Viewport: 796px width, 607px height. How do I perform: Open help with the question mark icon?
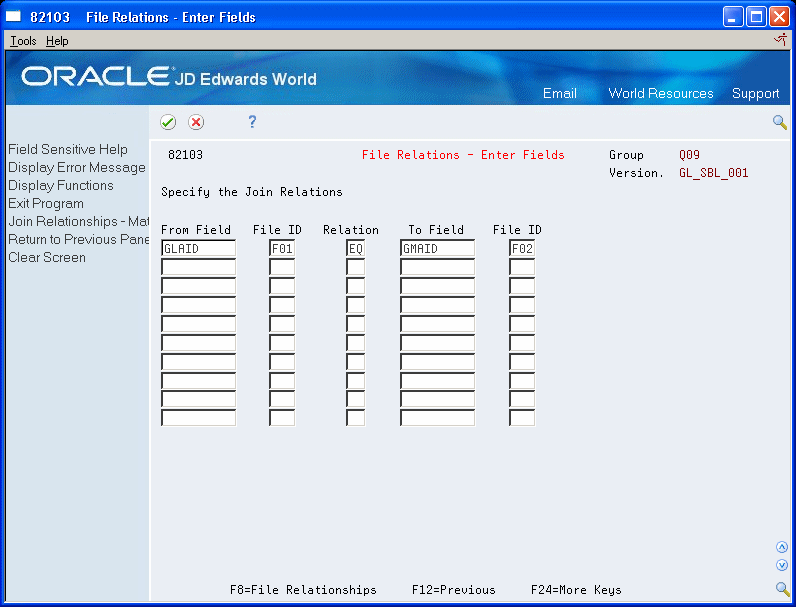(252, 122)
